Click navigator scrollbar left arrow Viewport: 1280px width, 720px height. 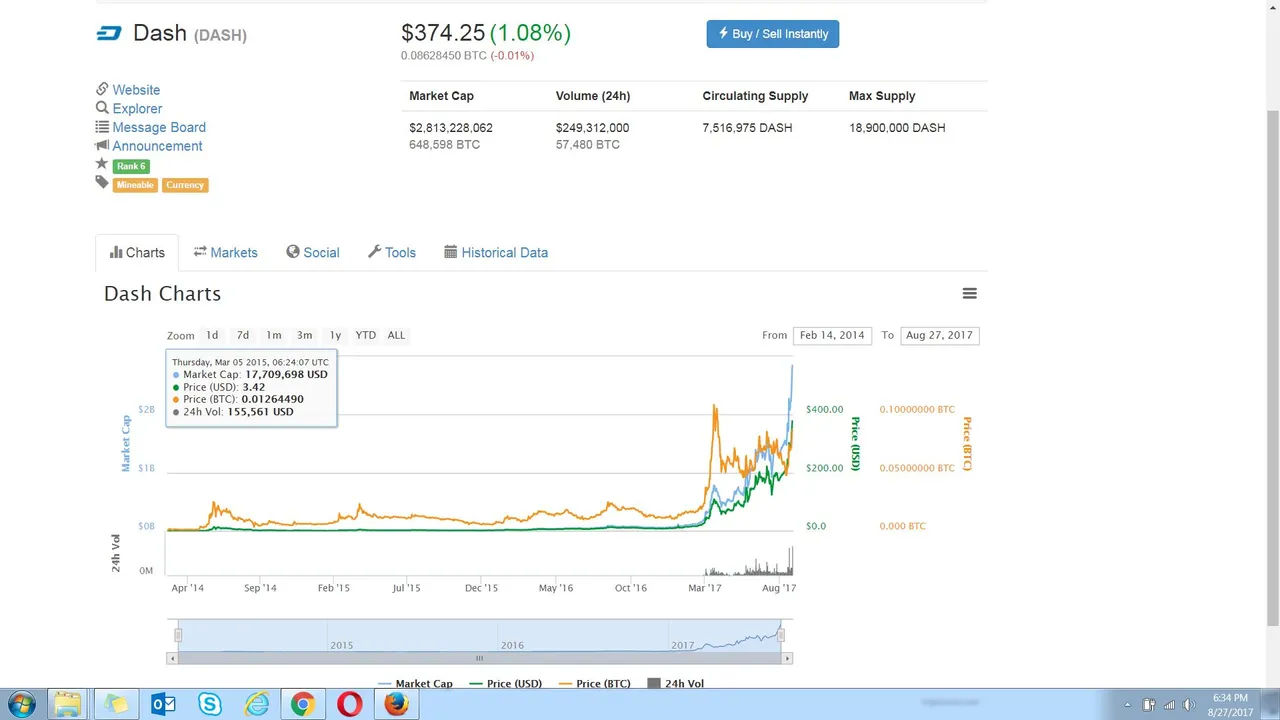point(172,658)
